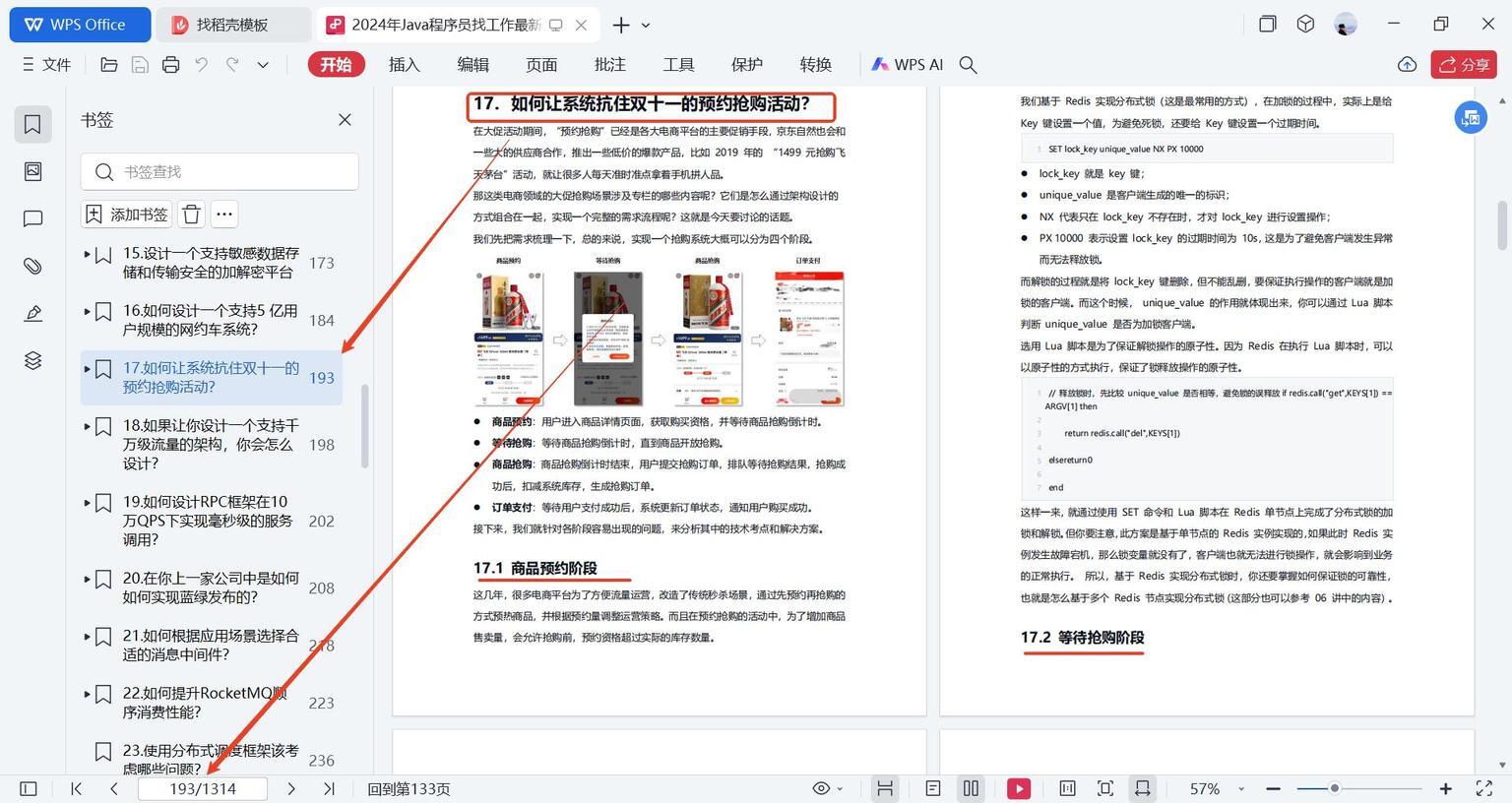Image resolution: width=1512 pixels, height=803 pixels.
Task: Expand bookmark 18 architecture item
Action: point(87,426)
